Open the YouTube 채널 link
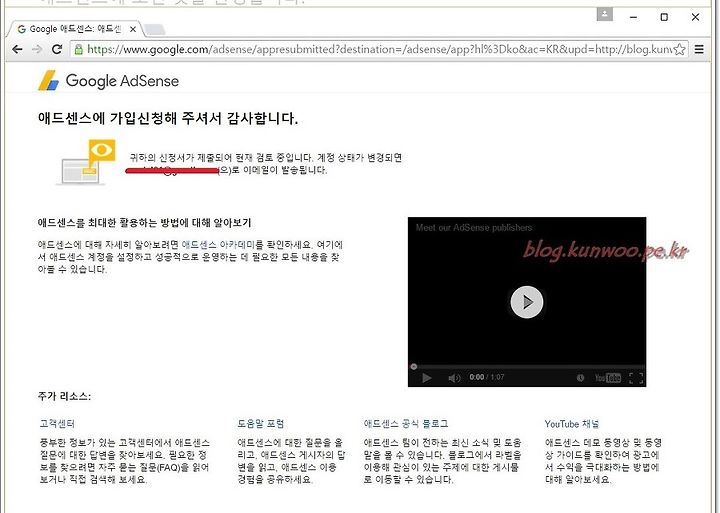720x513 pixels. 572,424
